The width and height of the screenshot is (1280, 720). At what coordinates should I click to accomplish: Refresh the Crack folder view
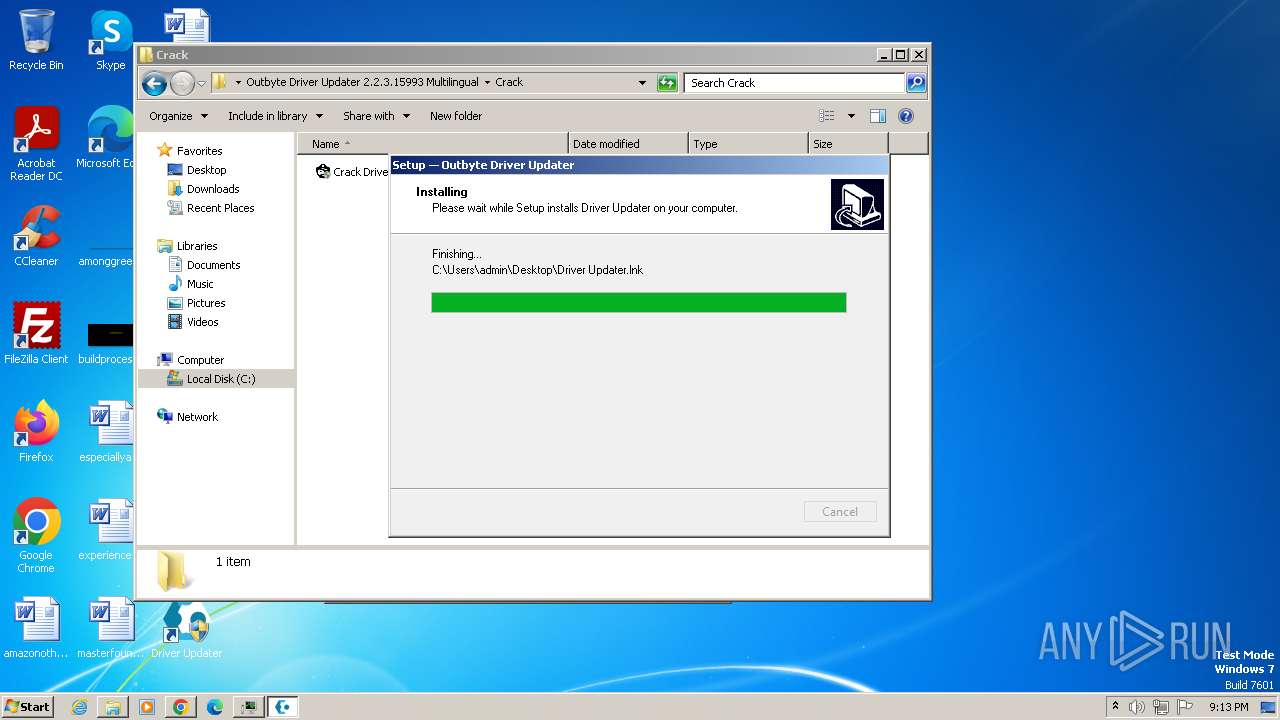click(667, 83)
